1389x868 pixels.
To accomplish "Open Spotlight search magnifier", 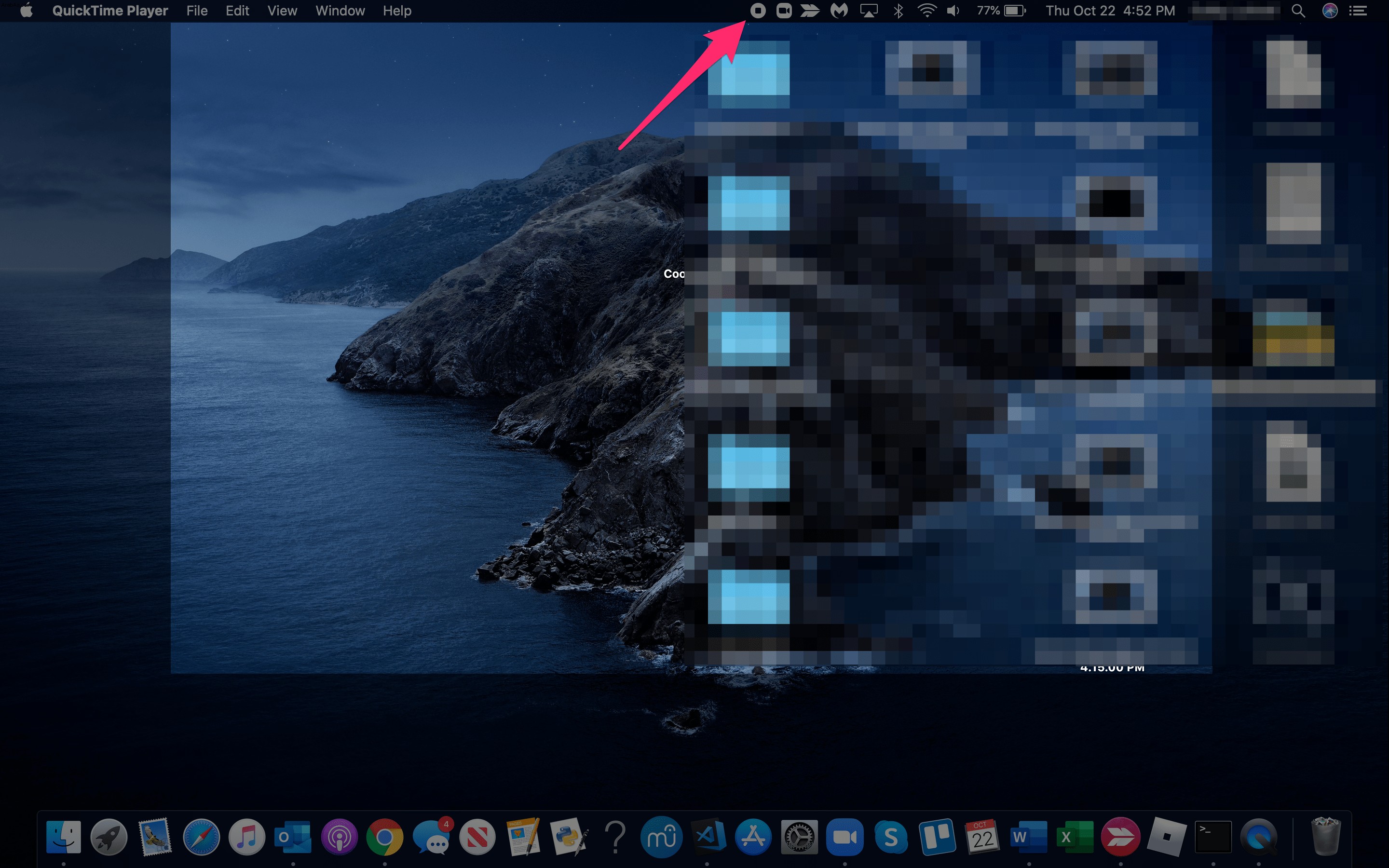I will [1298, 10].
